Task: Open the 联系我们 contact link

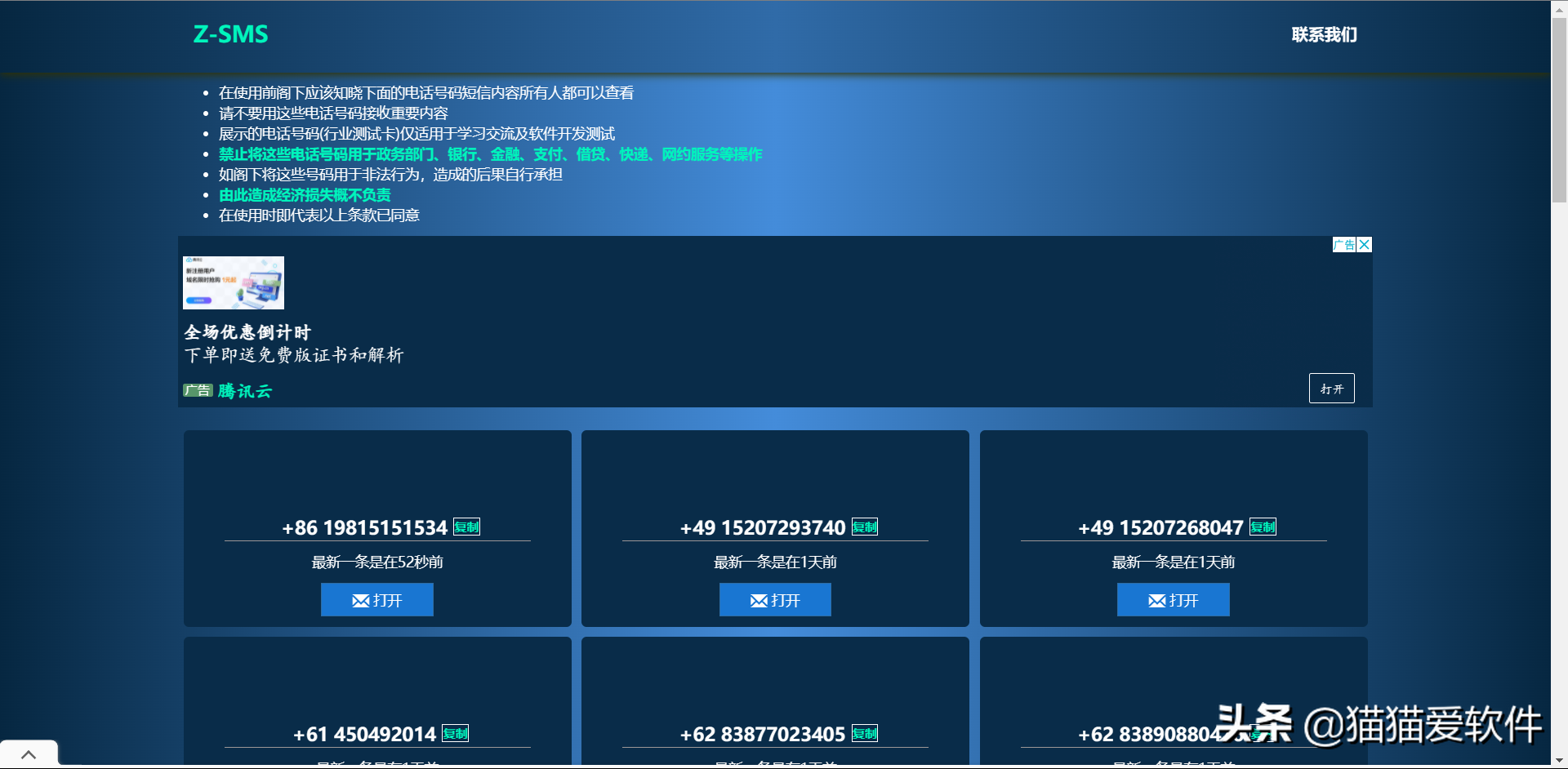Action: pos(1325,35)
